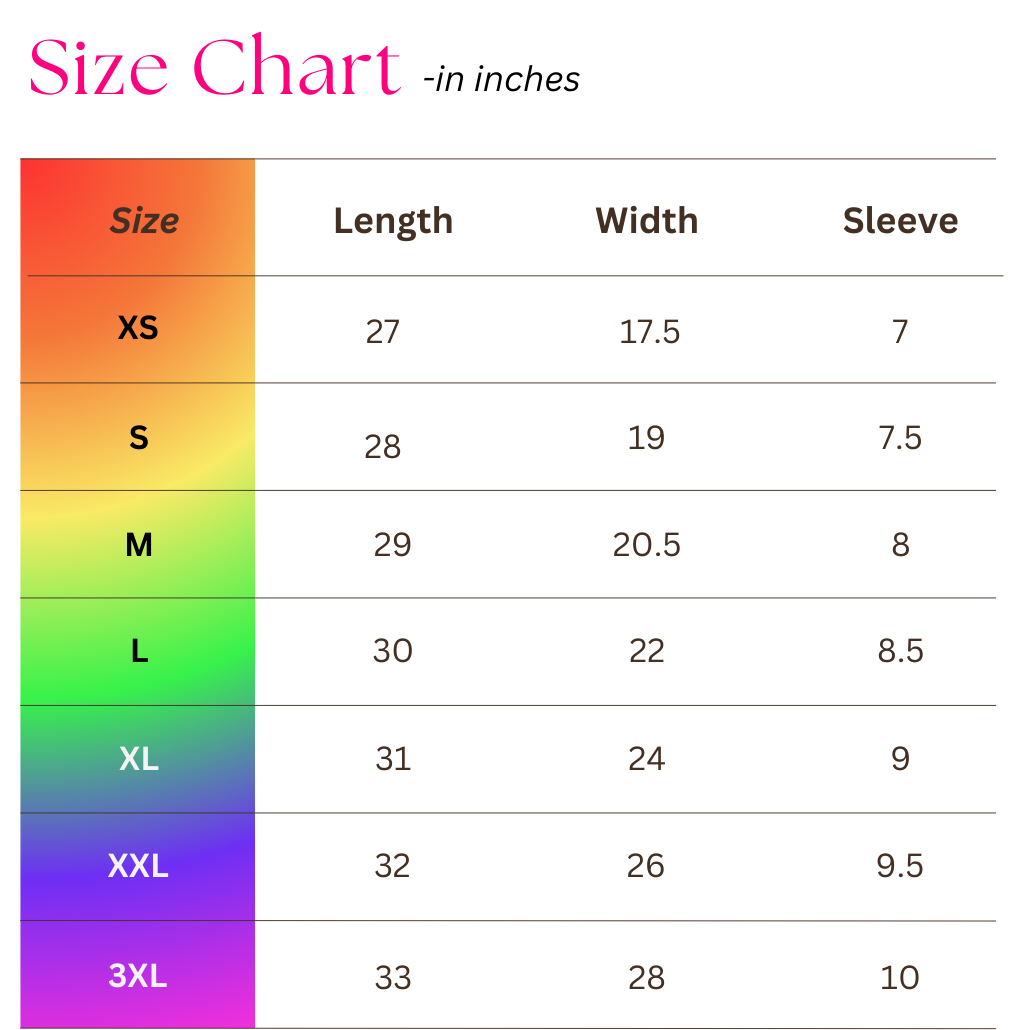Viewport: 1026px width, 1030px height.
Task: Select the Sleeve column header
Action: 900,220
